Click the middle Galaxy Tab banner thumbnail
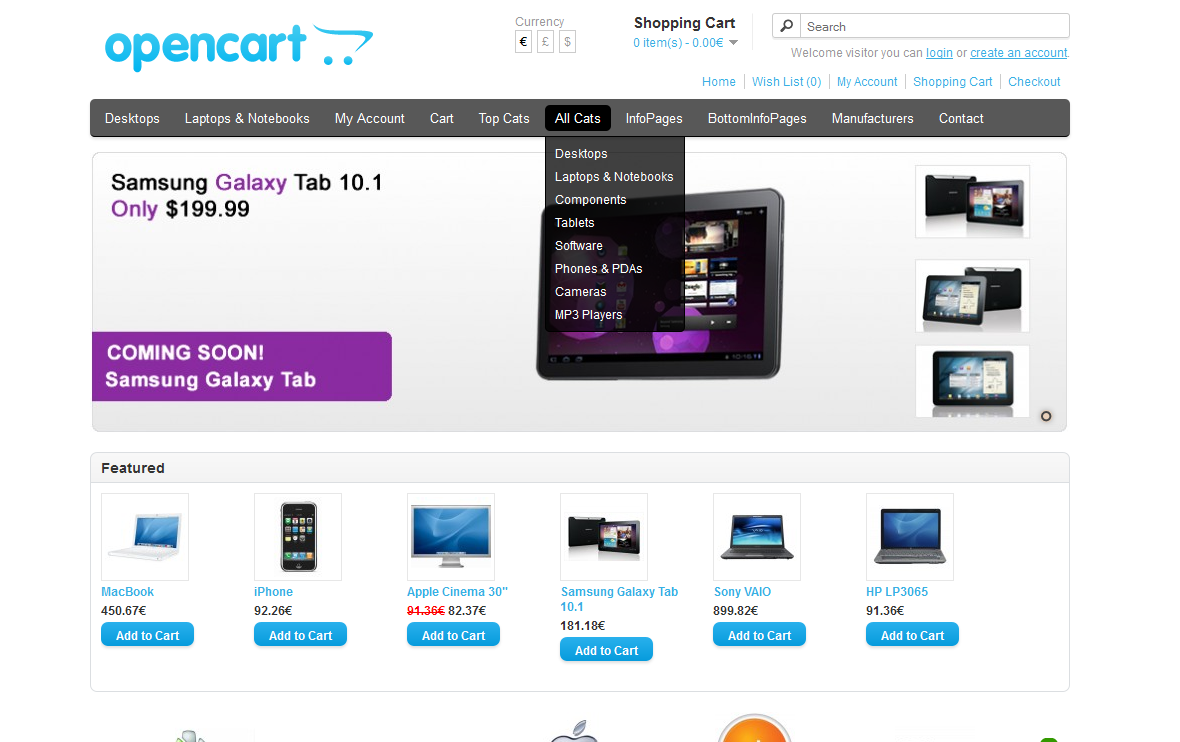The width and height of the screenshot is (1180, 742). [972, 296]
